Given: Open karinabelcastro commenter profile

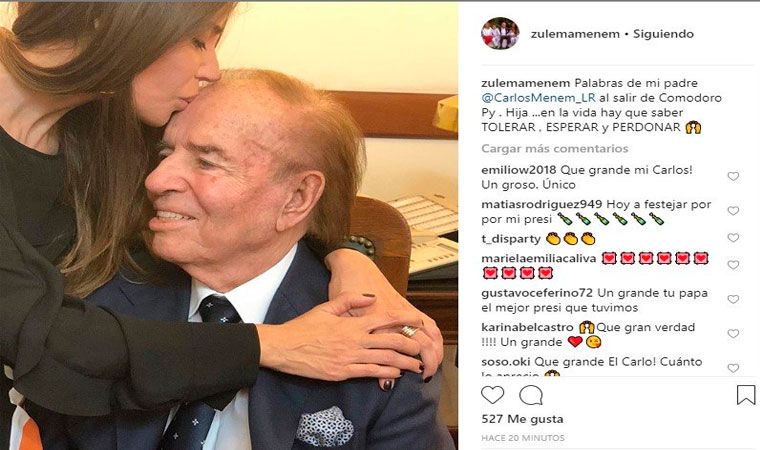Looking at the screenshot, I should pos(527,327).
